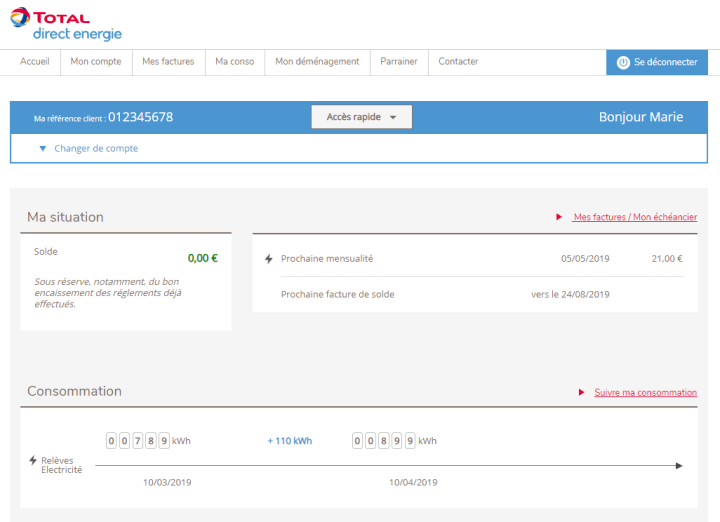Screen dimensions: 720x522
Task: Open the Mes factures / Mon échéancier link
Action: click(x=635, y=217)
